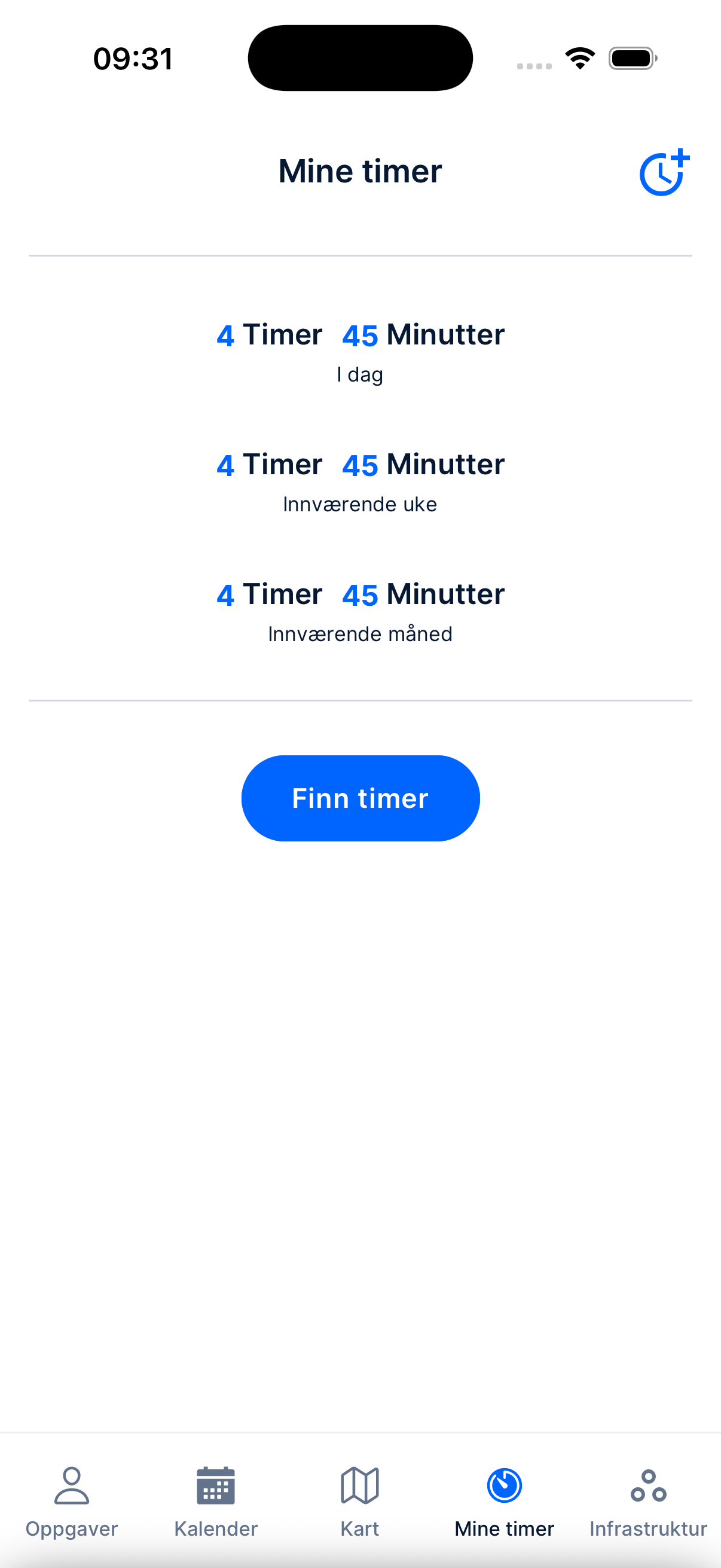The height and width of the screenshot is (1568, 721).
Task: Switch to the Oppgaver tab label
Action: click(x=72, y=1529)
